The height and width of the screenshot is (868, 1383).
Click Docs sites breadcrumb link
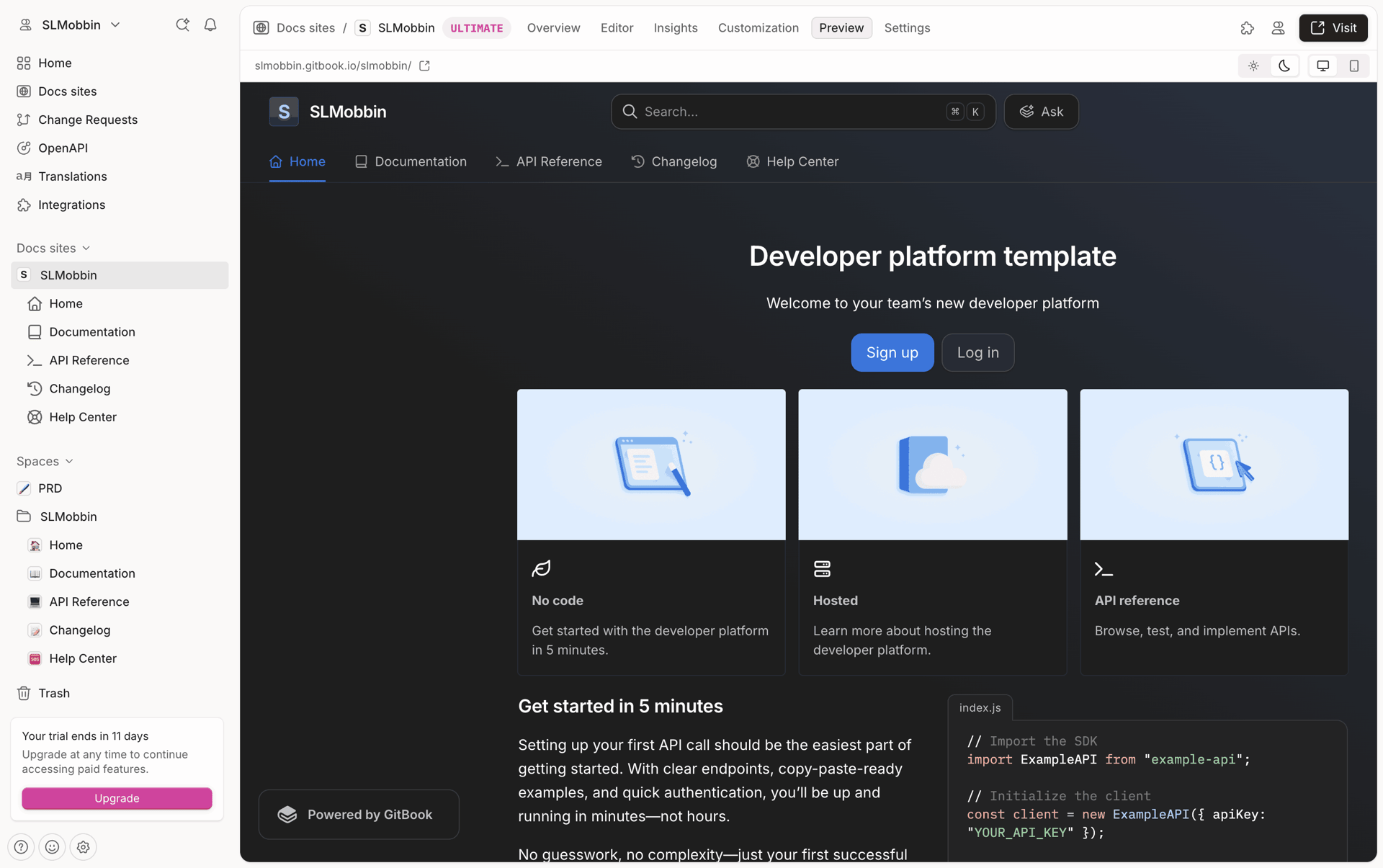point(305,28)
